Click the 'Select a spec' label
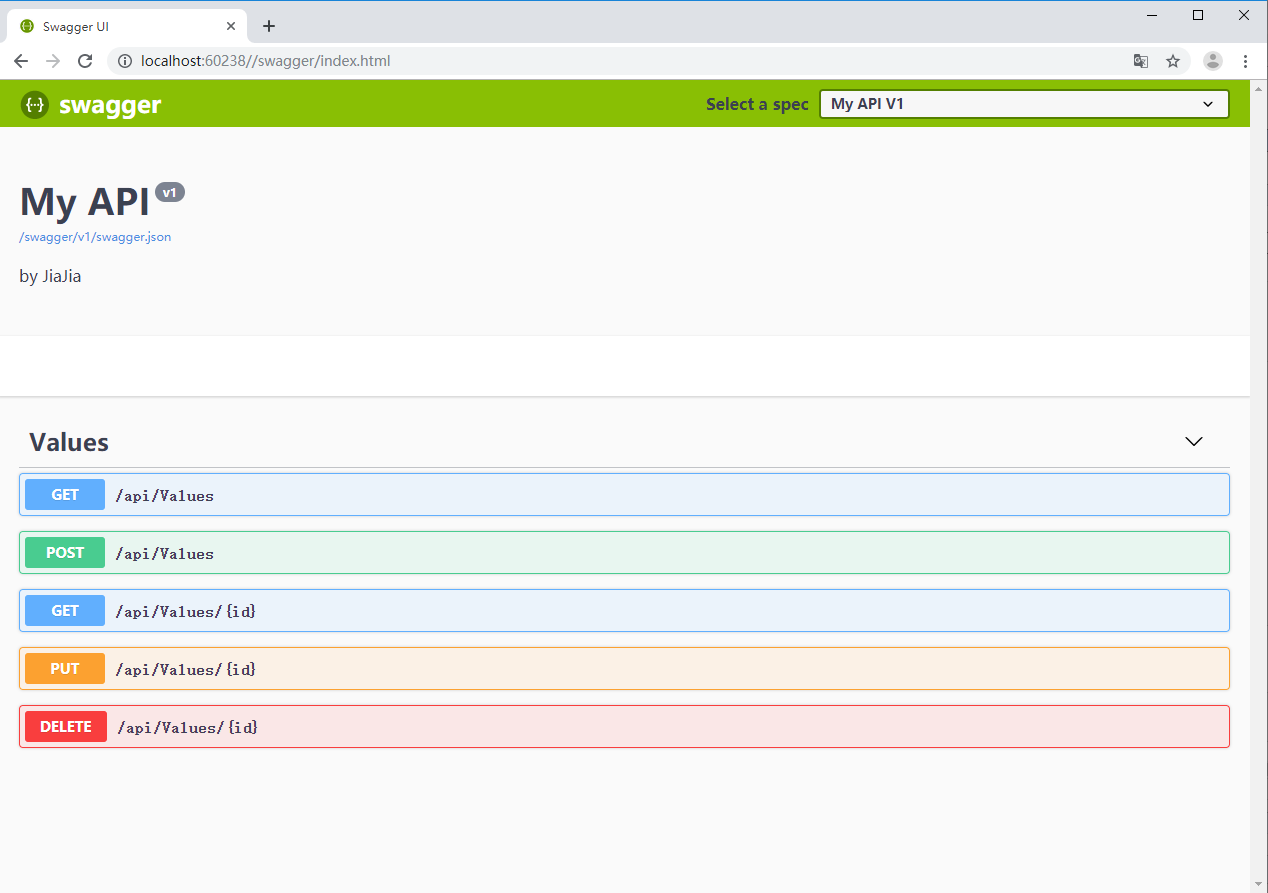 point(757,104)
